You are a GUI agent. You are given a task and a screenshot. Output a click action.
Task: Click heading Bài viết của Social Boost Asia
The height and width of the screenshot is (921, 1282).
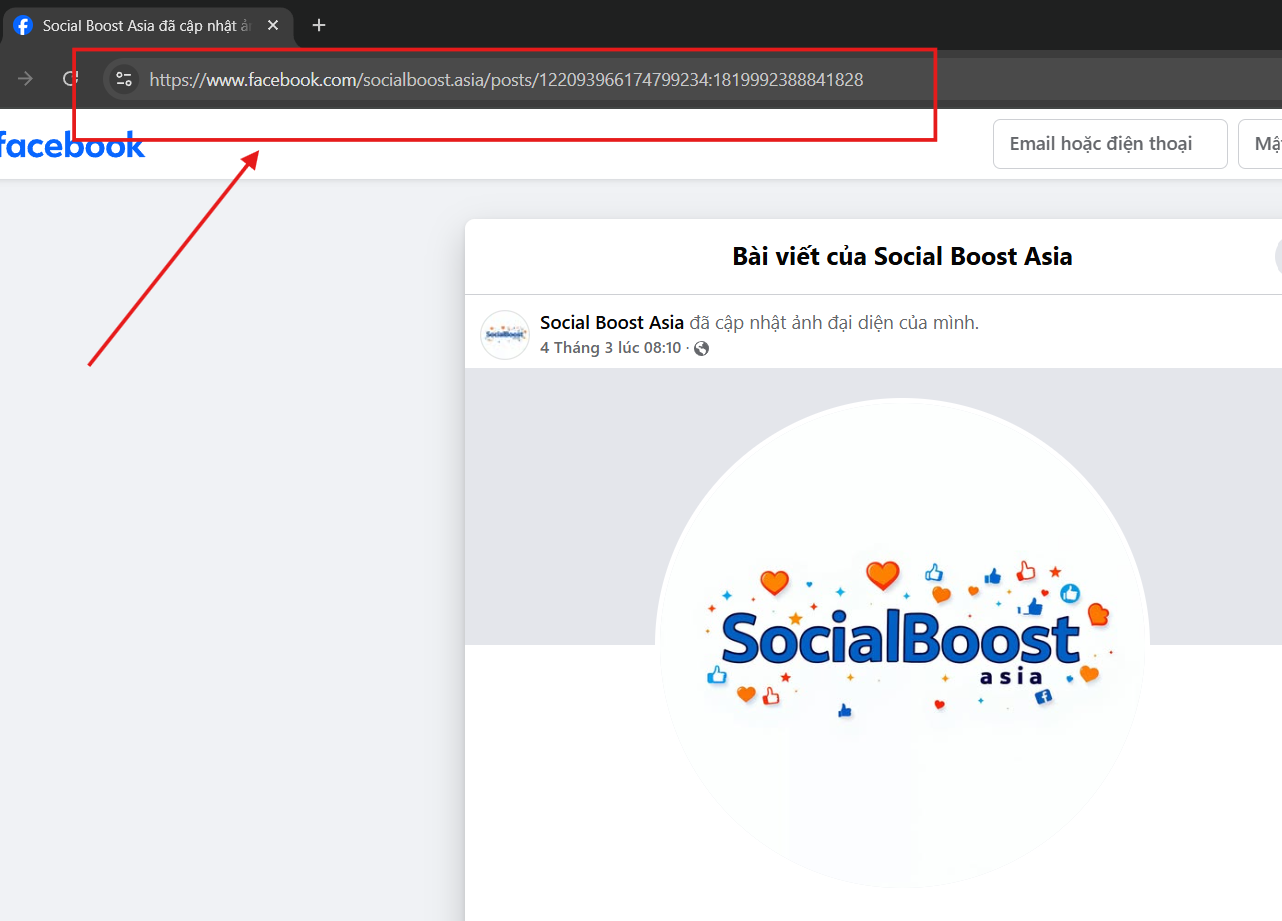point(902,257)
